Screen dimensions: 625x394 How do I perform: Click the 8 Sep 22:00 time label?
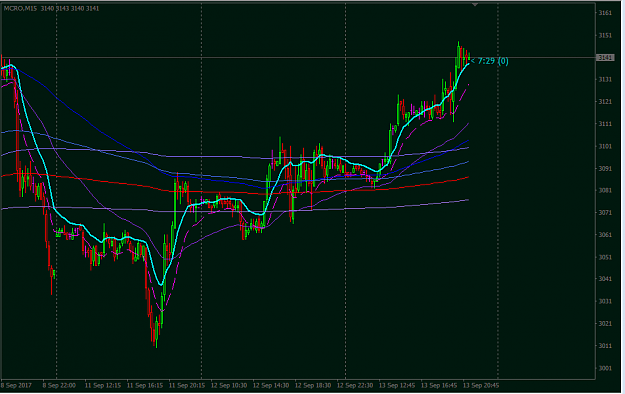(x=59, y=386)
